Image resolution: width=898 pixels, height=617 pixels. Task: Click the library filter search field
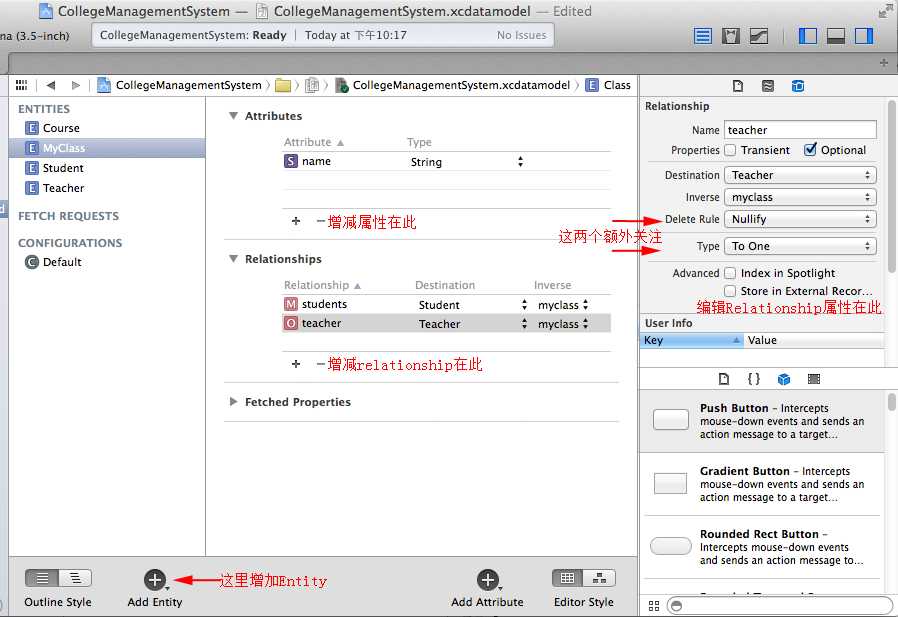pos(780,606)
